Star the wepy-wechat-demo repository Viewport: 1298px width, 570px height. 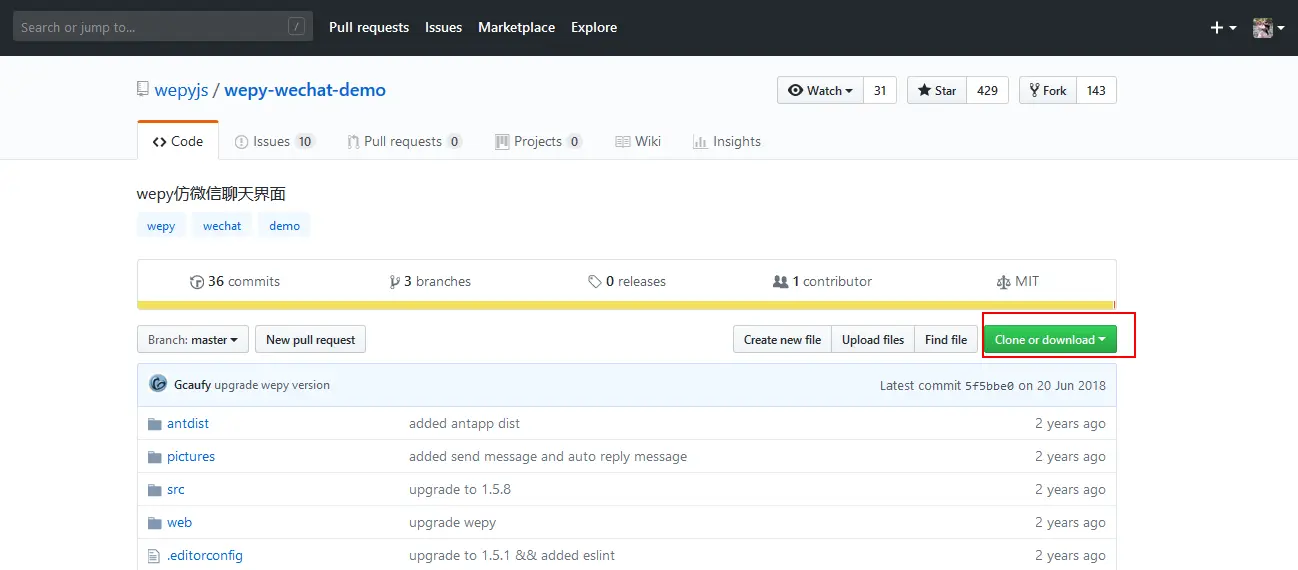click(x=937, y=90)
